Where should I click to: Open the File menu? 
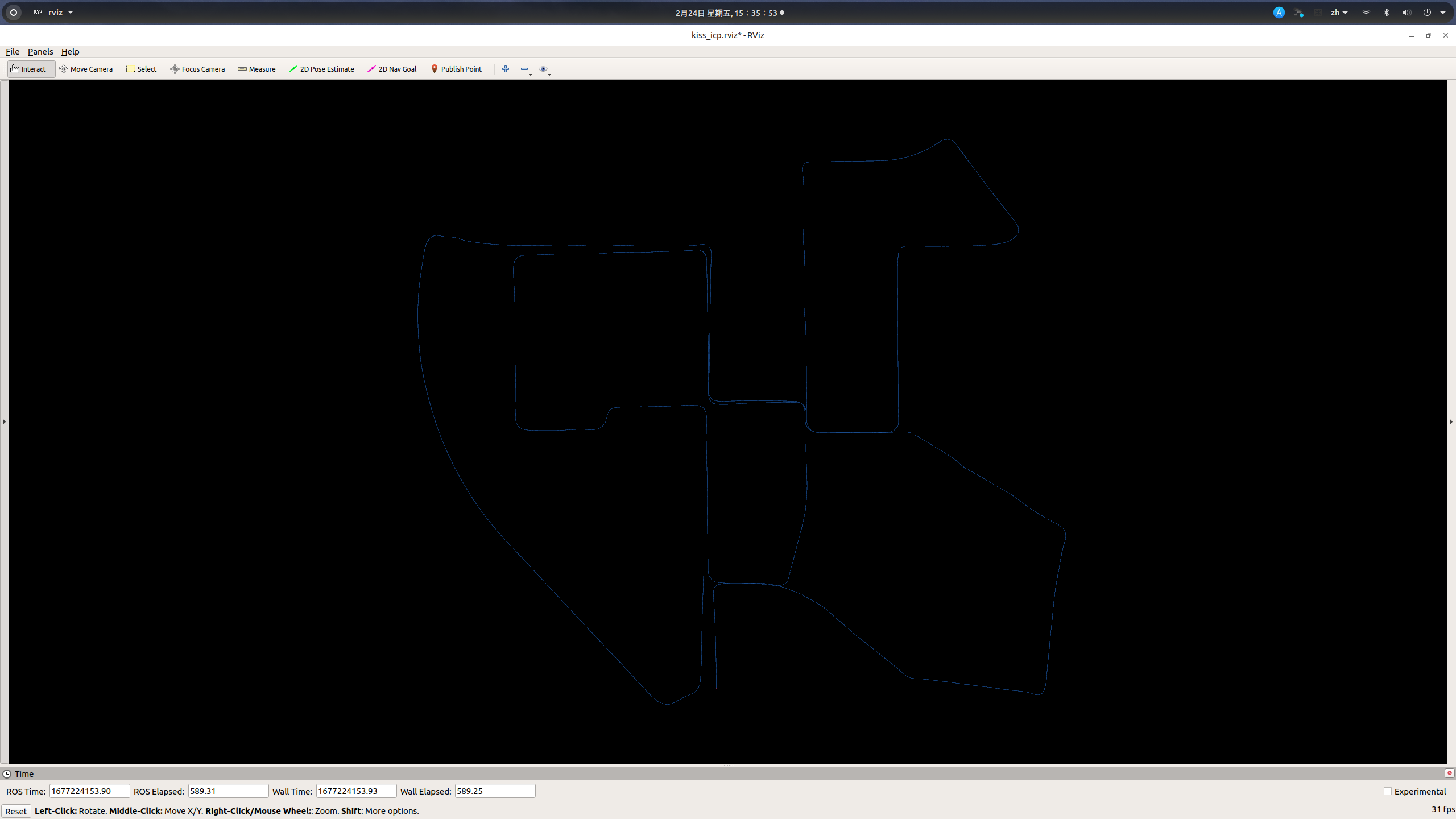(12, 51)
